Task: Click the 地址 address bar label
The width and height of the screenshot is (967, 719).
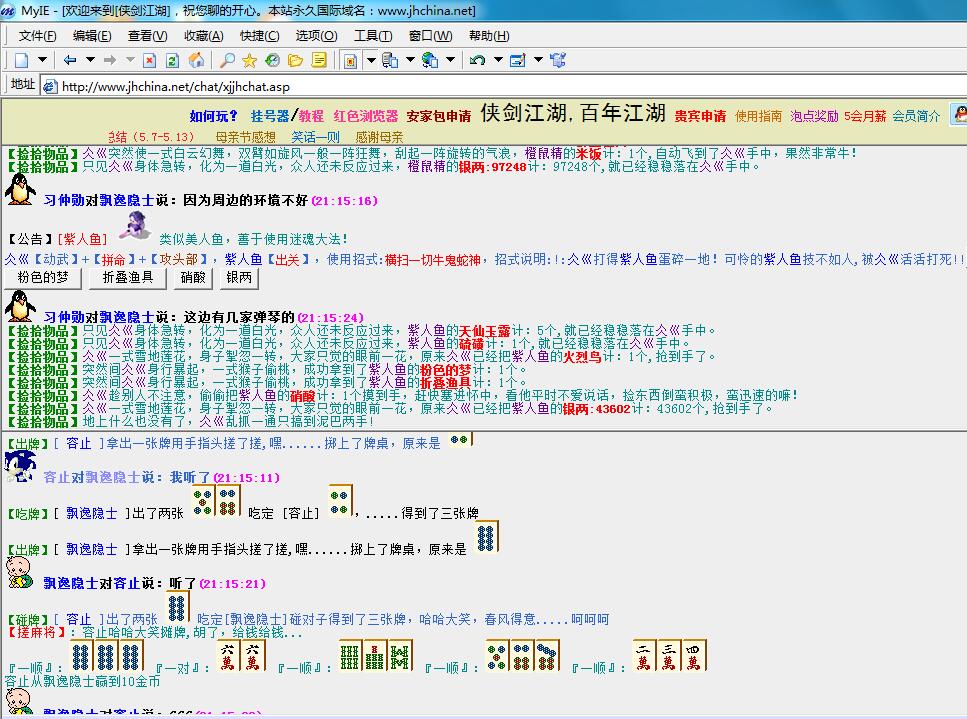Action: pyautogui.click(x=22, y=84)
